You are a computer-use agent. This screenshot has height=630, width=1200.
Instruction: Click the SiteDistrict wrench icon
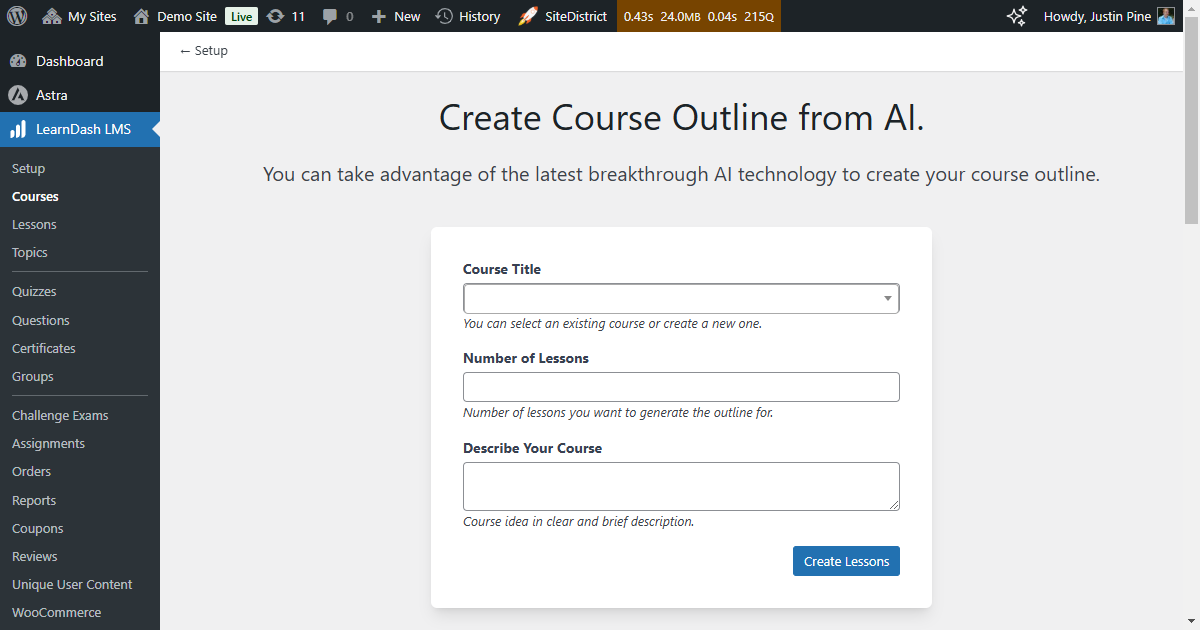pyautogui.click(x=528, y=15)
